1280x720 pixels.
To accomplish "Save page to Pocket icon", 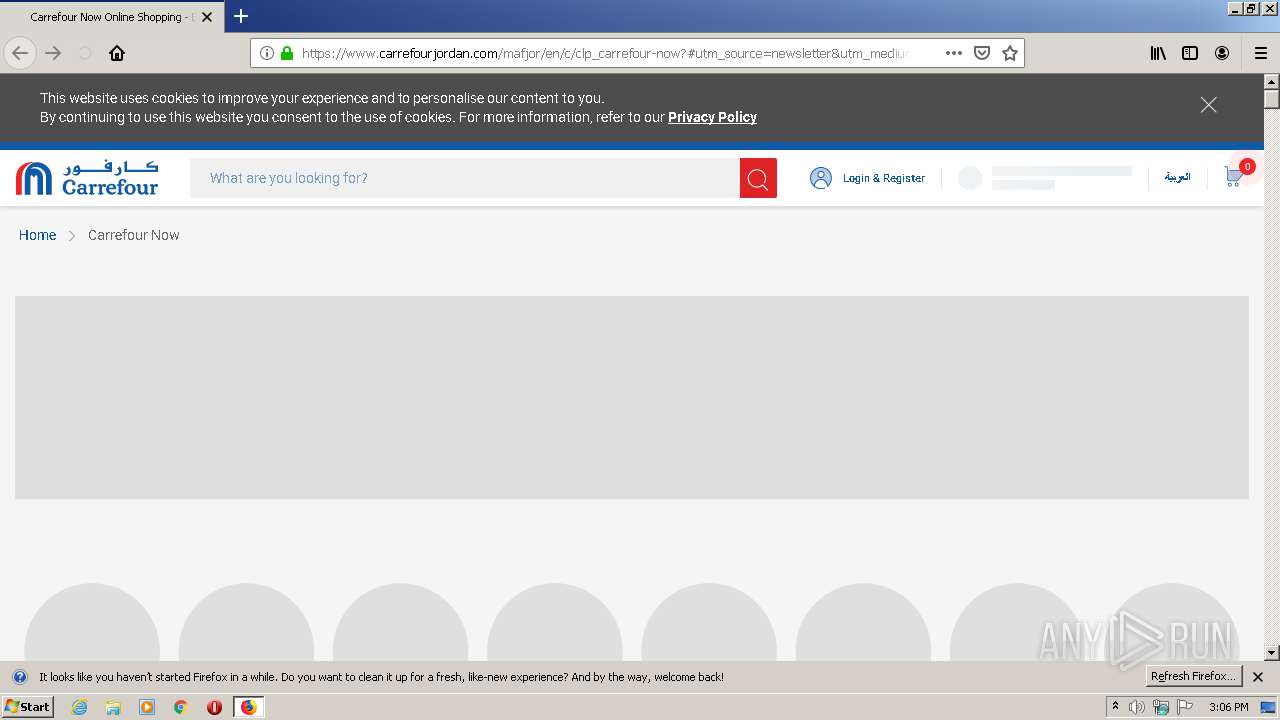I will point(982,53).
